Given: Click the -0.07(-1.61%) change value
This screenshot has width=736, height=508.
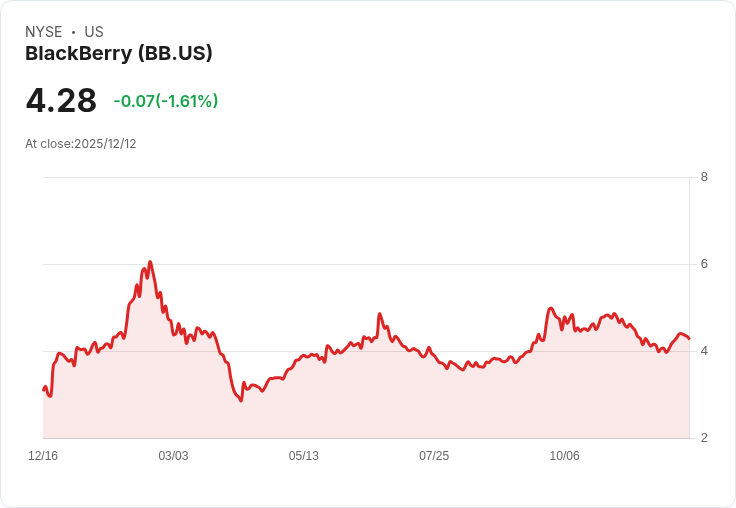Looking at the screenshot, I should tap(166, 101).
